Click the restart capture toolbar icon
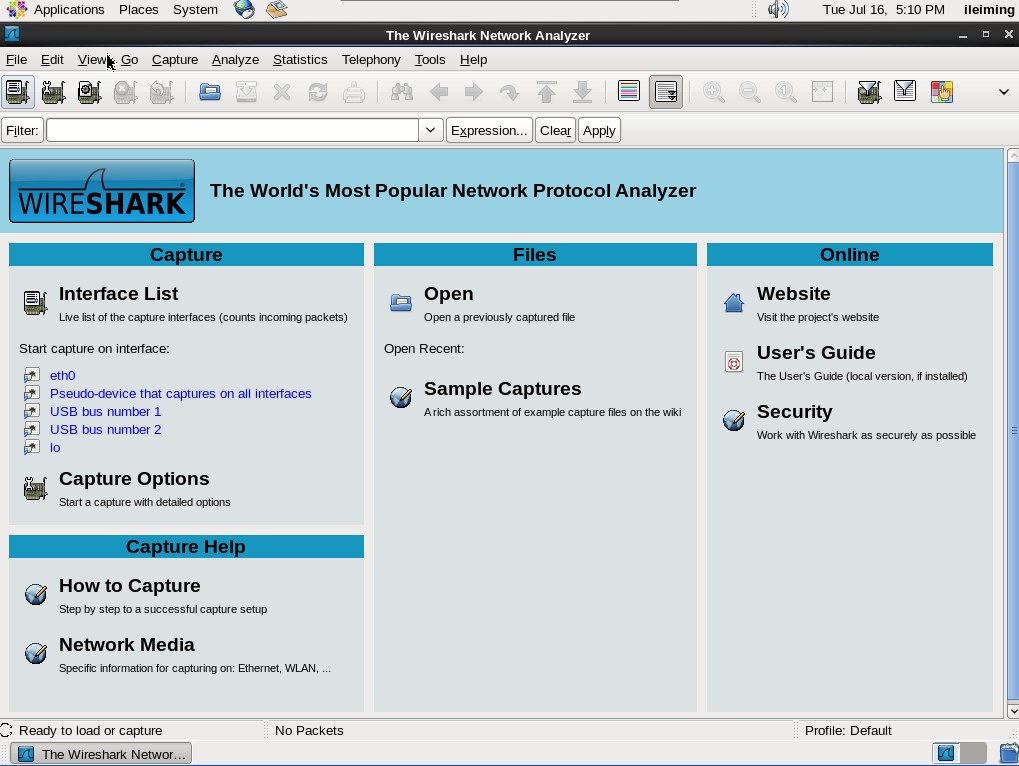Image resolution: width=1019 pixels, height=766 pixels. coord(161,92)
